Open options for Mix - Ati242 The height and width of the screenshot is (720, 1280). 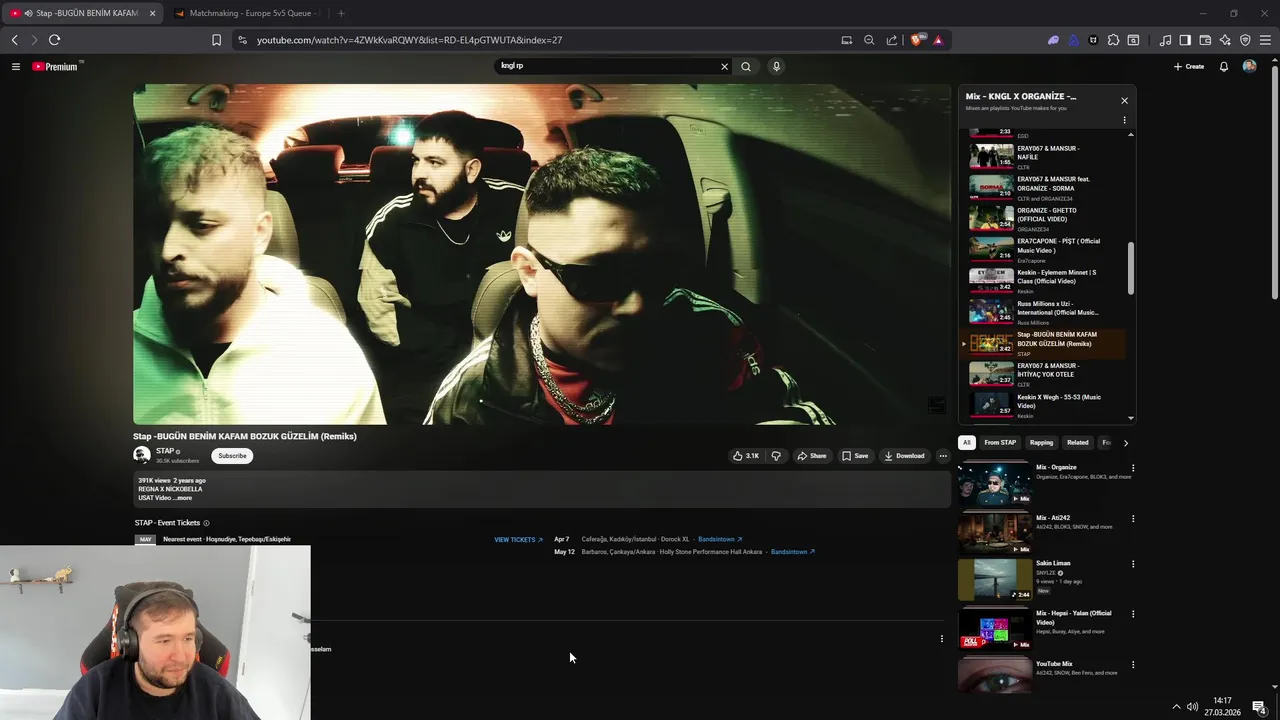click(1133, 519)
